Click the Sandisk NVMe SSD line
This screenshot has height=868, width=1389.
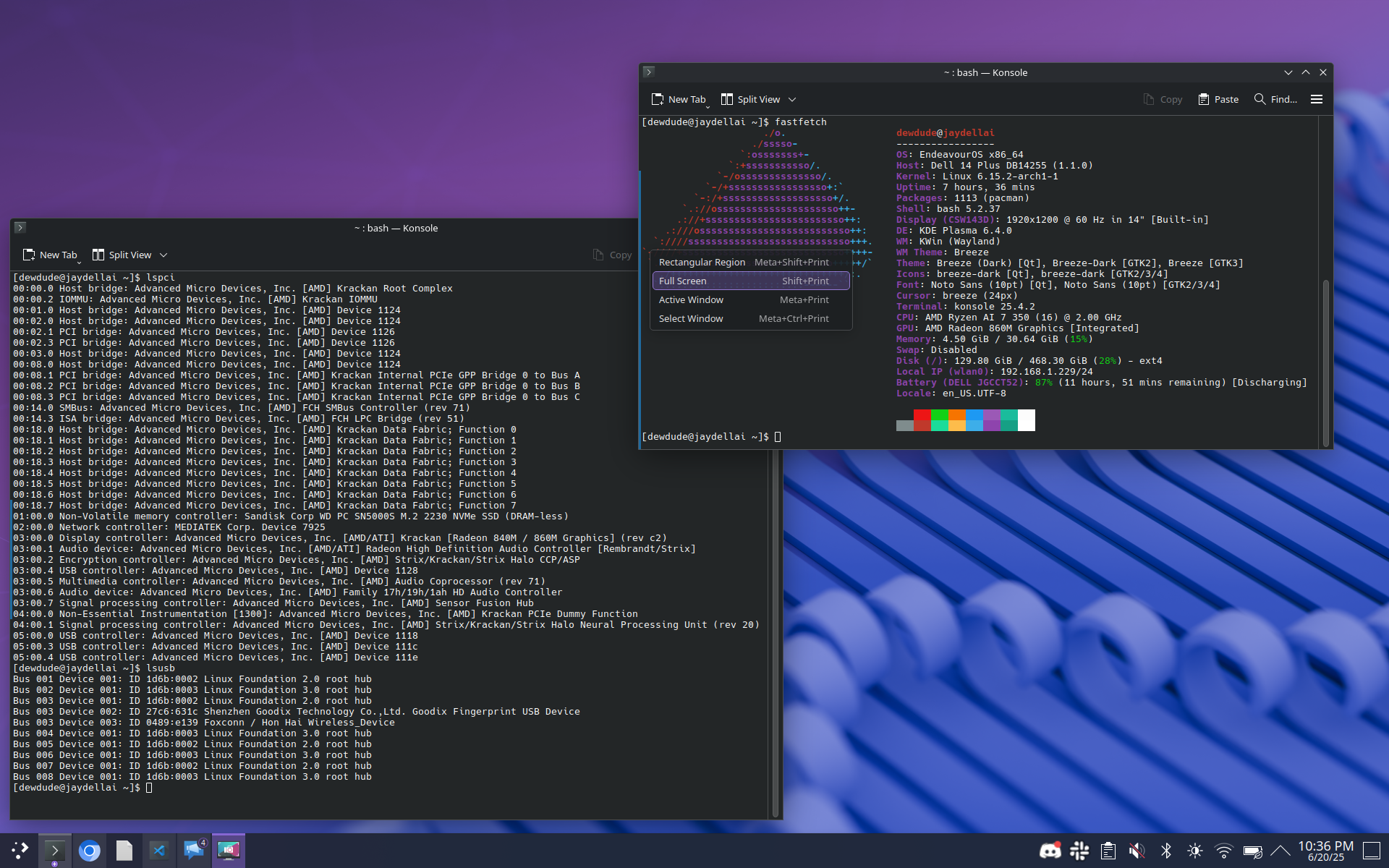point(291,516)
